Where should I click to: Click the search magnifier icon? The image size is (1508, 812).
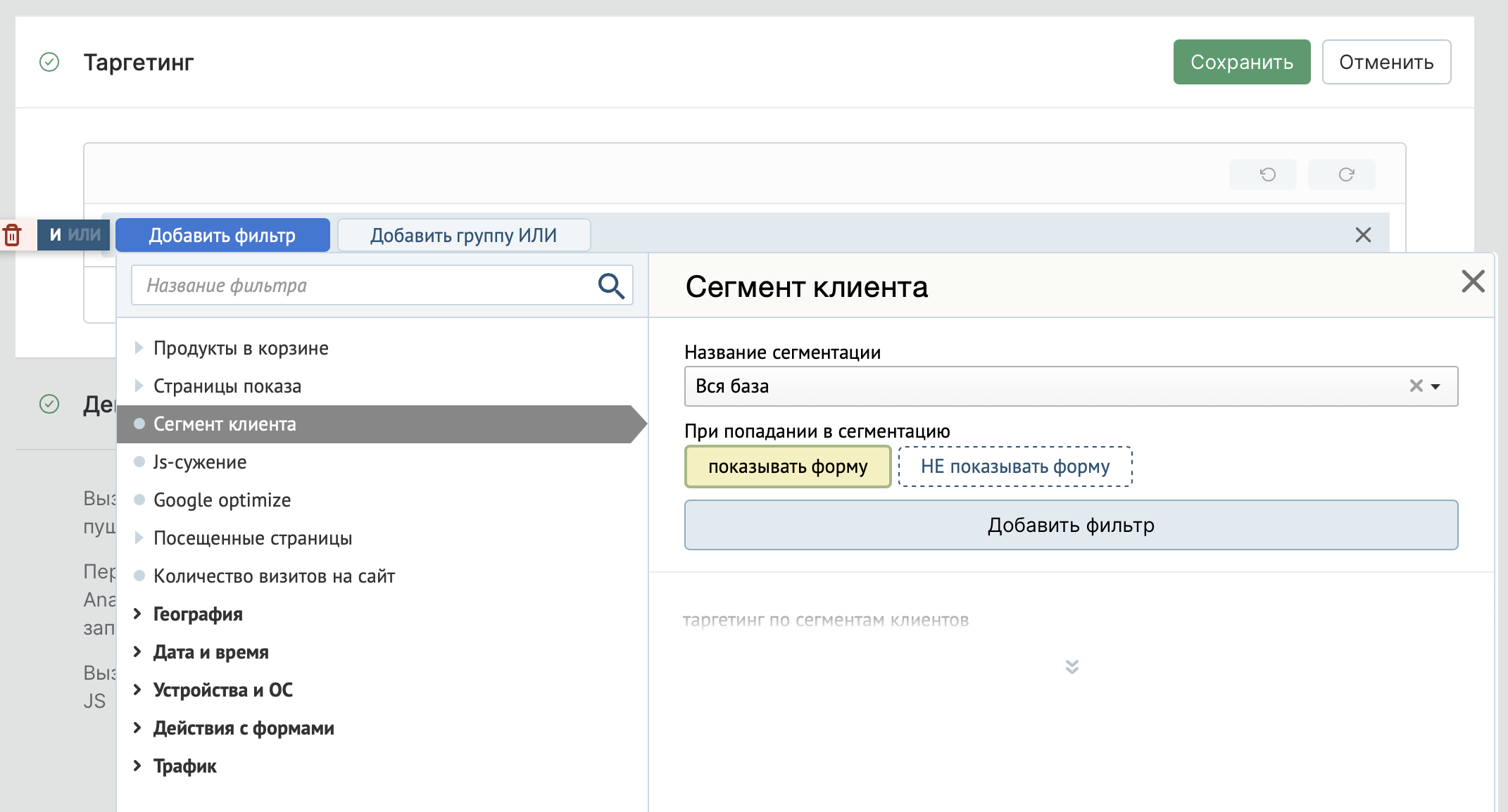[611, 286]
